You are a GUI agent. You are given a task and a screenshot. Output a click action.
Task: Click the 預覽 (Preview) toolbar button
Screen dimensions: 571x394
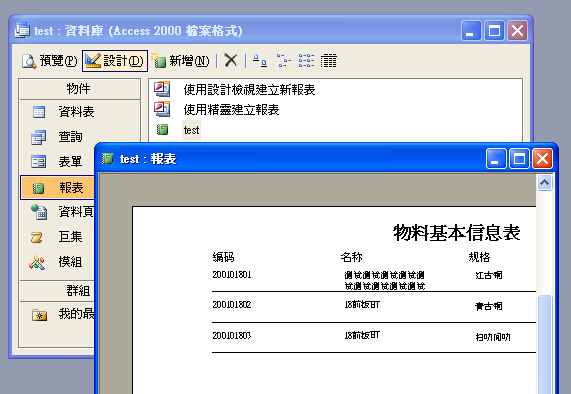click(x=49, y=61)
